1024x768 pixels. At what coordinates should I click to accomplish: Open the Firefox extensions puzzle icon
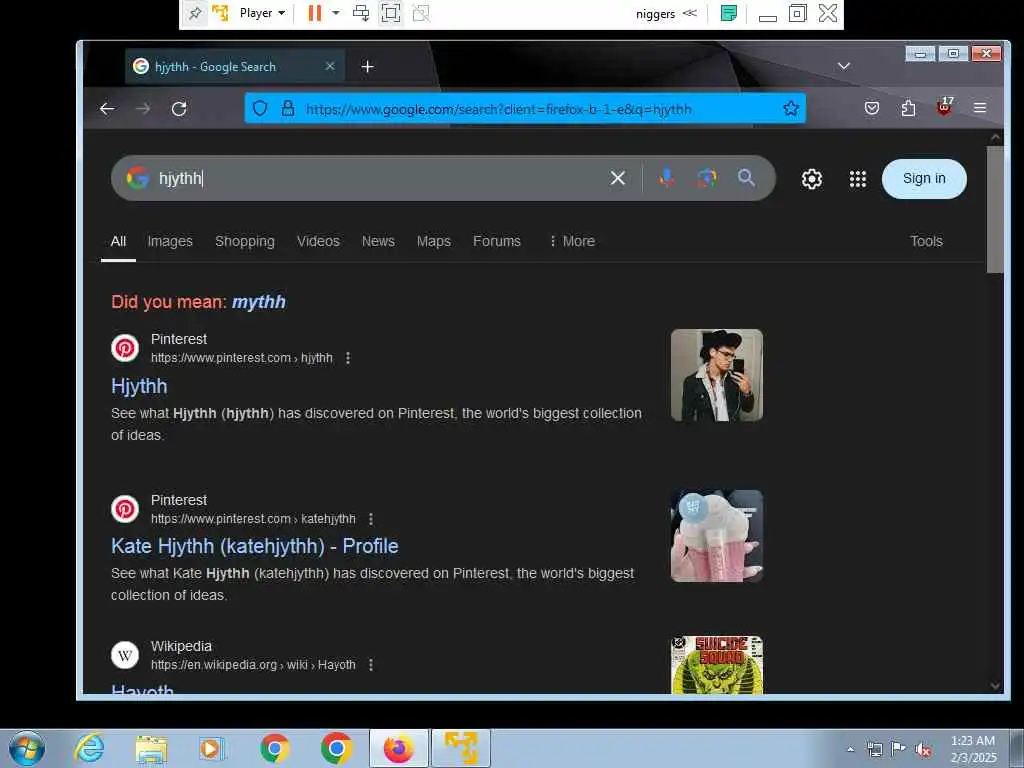pos(908,108)
